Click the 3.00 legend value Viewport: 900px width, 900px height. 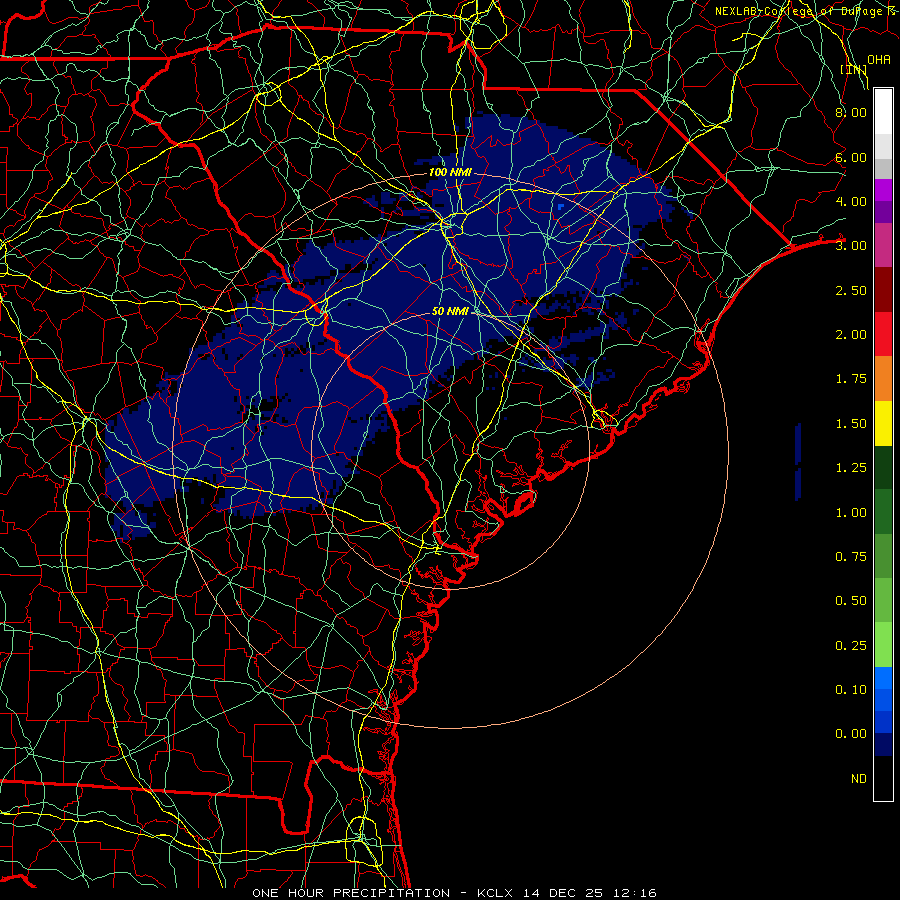click(x=851, y=246)
